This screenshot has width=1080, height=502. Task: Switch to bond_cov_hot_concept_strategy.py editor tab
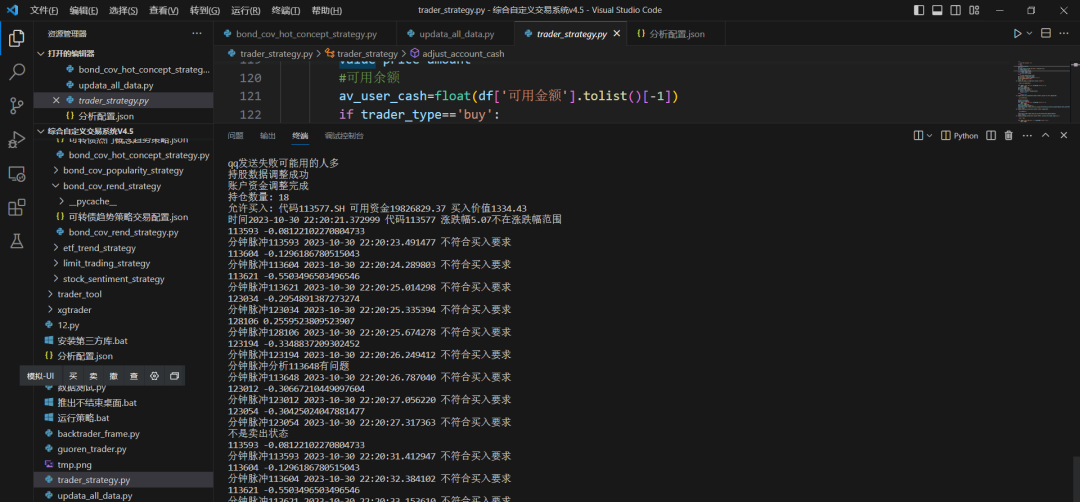click(x=305, y=34)
